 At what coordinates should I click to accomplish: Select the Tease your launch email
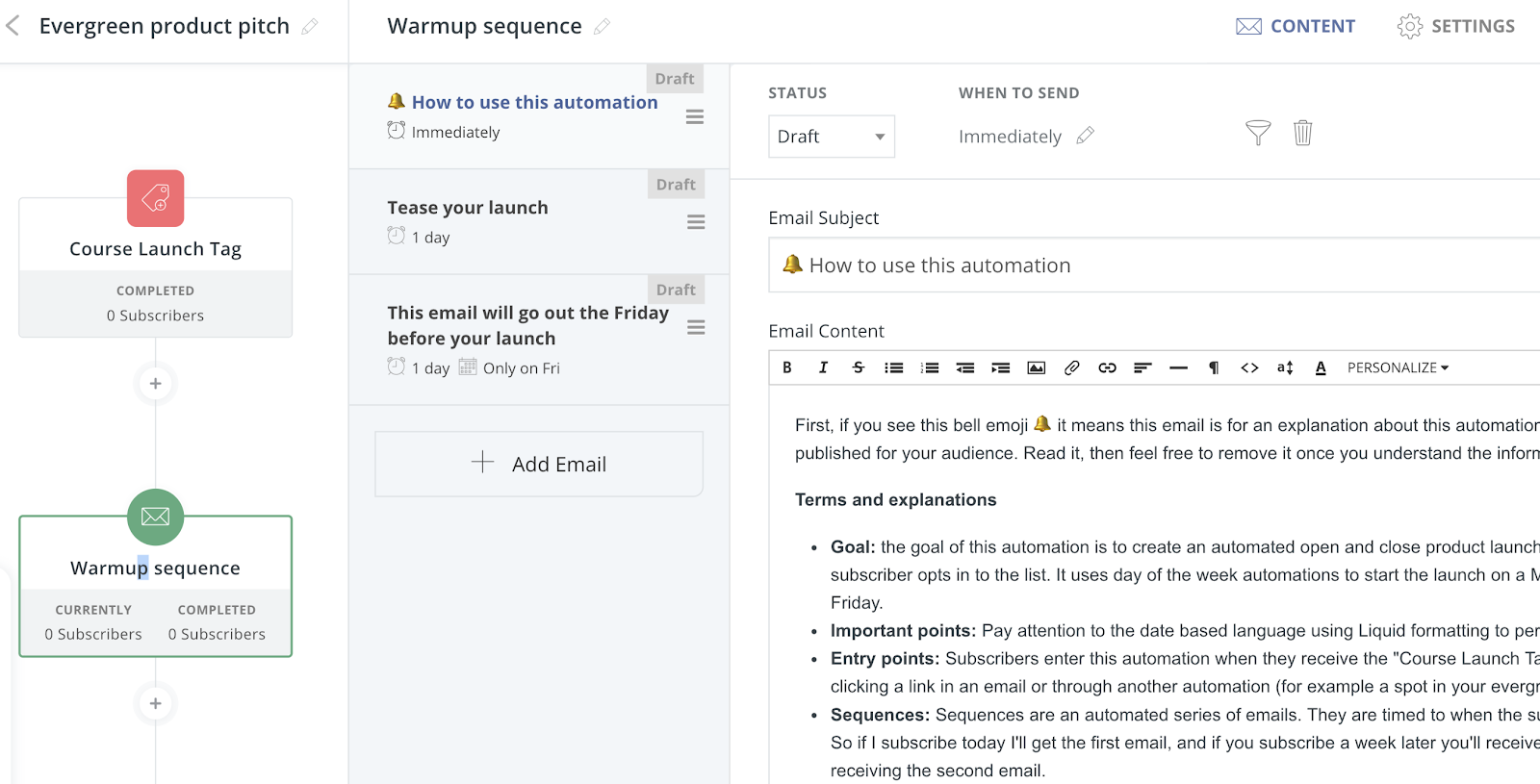coord(468,208)
